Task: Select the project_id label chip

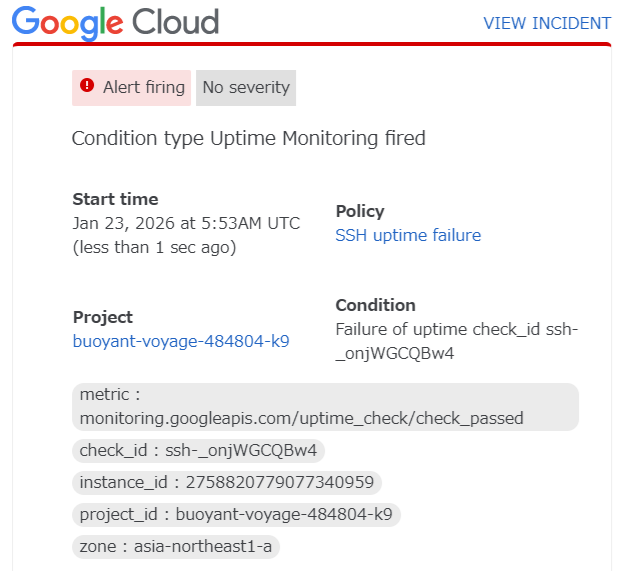Action: (x=236, y=515)
